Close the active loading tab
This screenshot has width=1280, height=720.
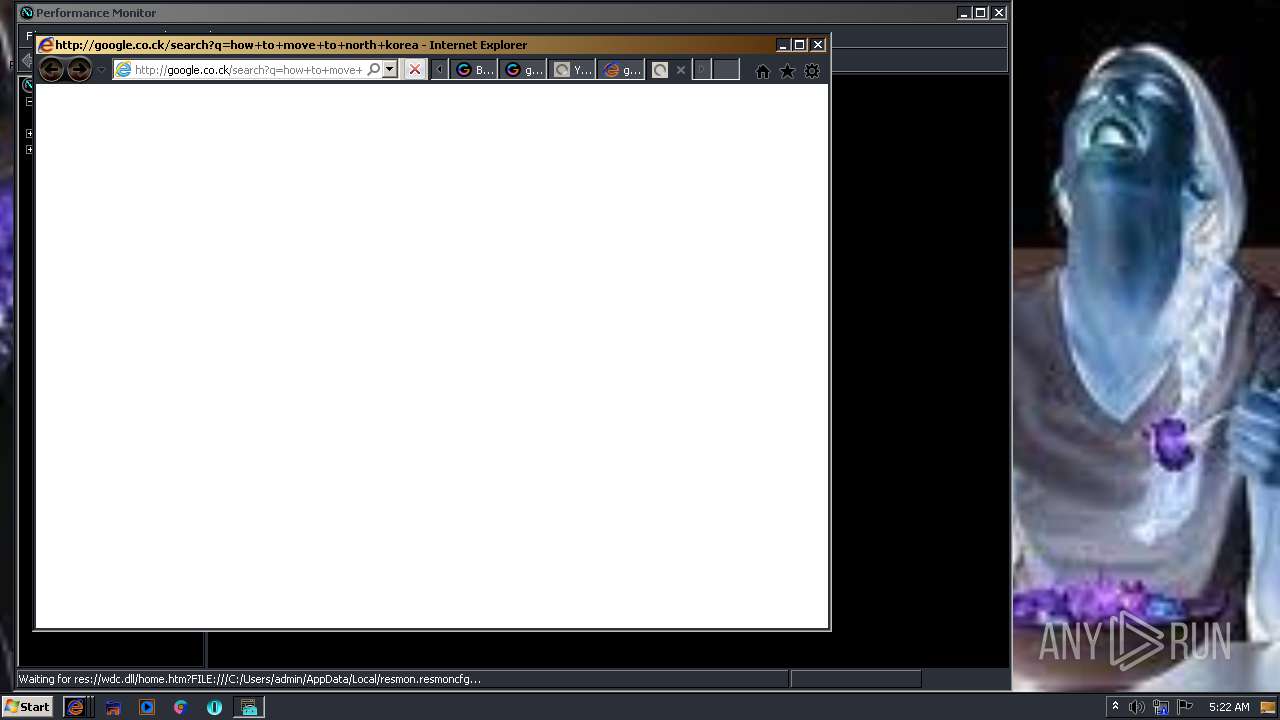pyautogui.click(x=681, y=70)
